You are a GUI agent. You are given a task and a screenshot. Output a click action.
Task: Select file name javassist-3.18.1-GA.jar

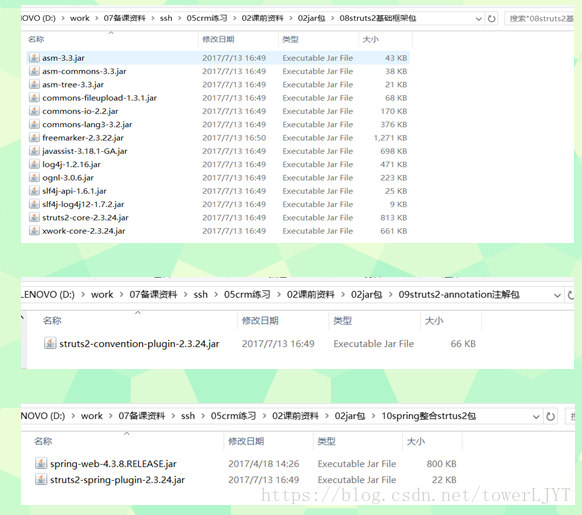point(85,151)
